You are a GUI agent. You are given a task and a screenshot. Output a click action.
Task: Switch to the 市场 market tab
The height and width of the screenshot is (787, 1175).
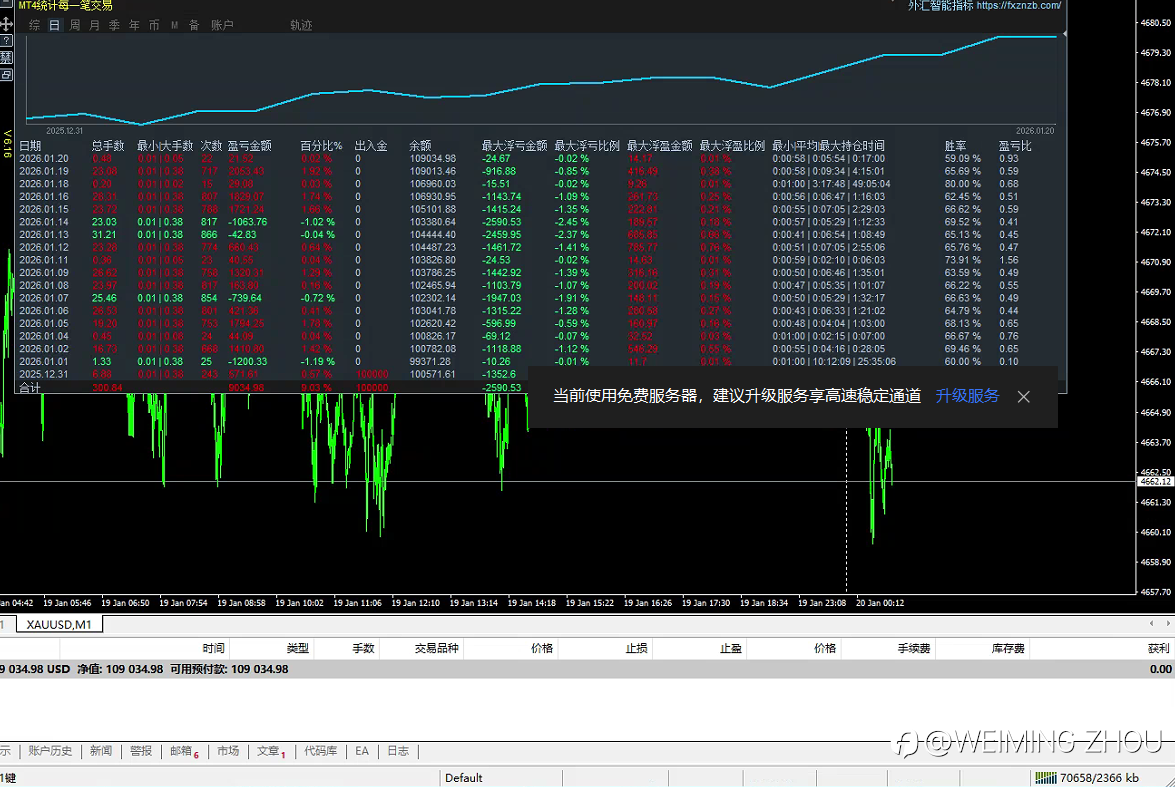pos(228,751)
